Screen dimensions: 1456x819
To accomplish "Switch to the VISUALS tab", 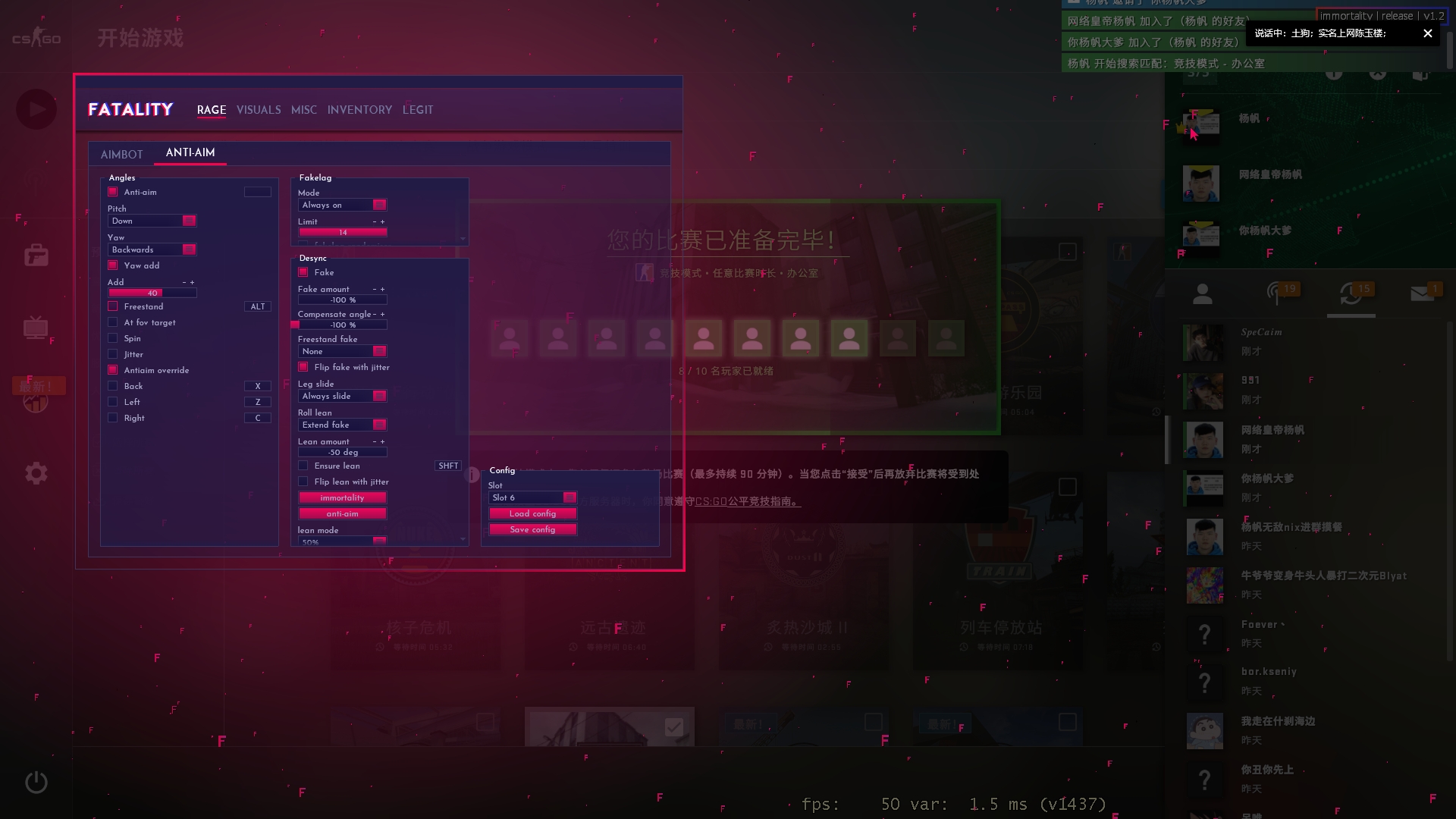I will 259,110.
